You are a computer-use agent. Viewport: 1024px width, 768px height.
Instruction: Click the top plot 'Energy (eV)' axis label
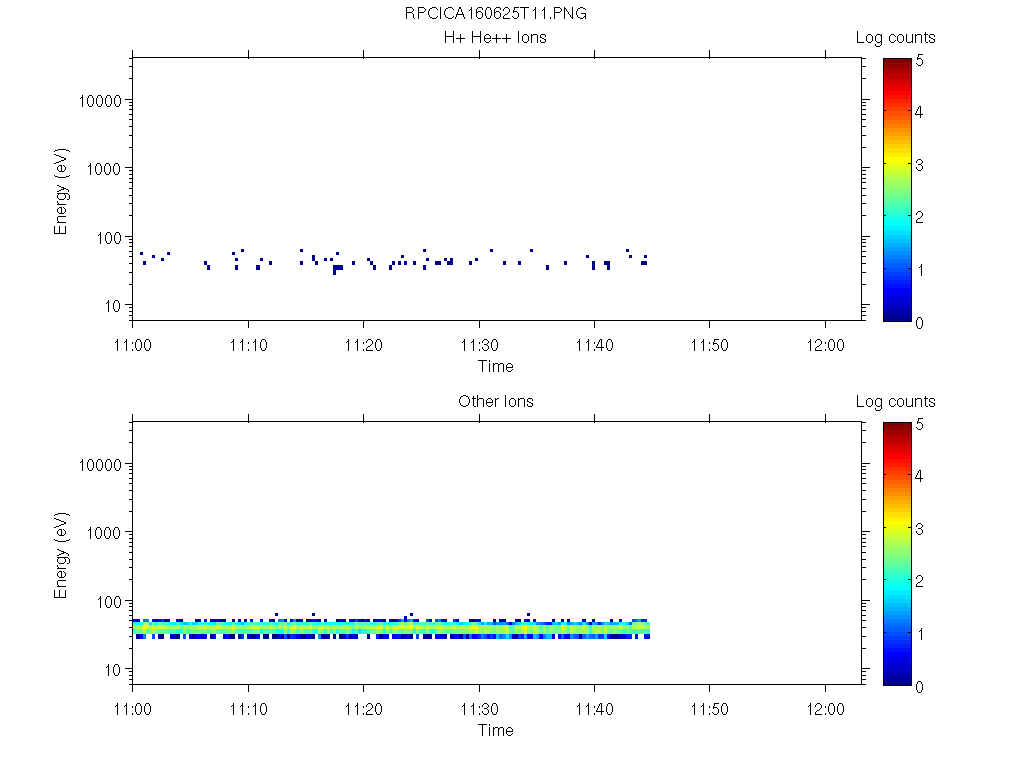[61, 191]
